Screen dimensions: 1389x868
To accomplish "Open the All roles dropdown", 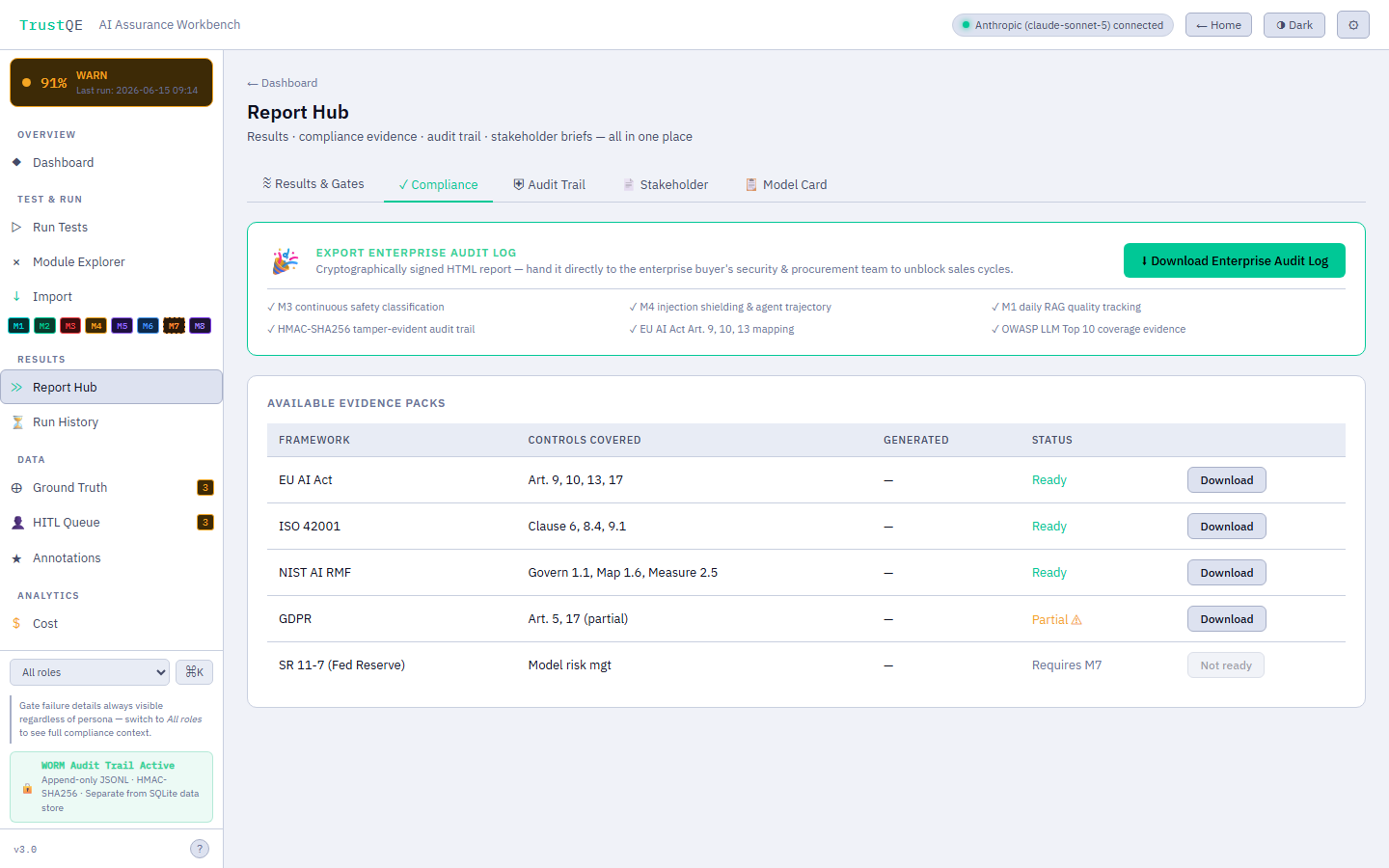I will 90,672.
